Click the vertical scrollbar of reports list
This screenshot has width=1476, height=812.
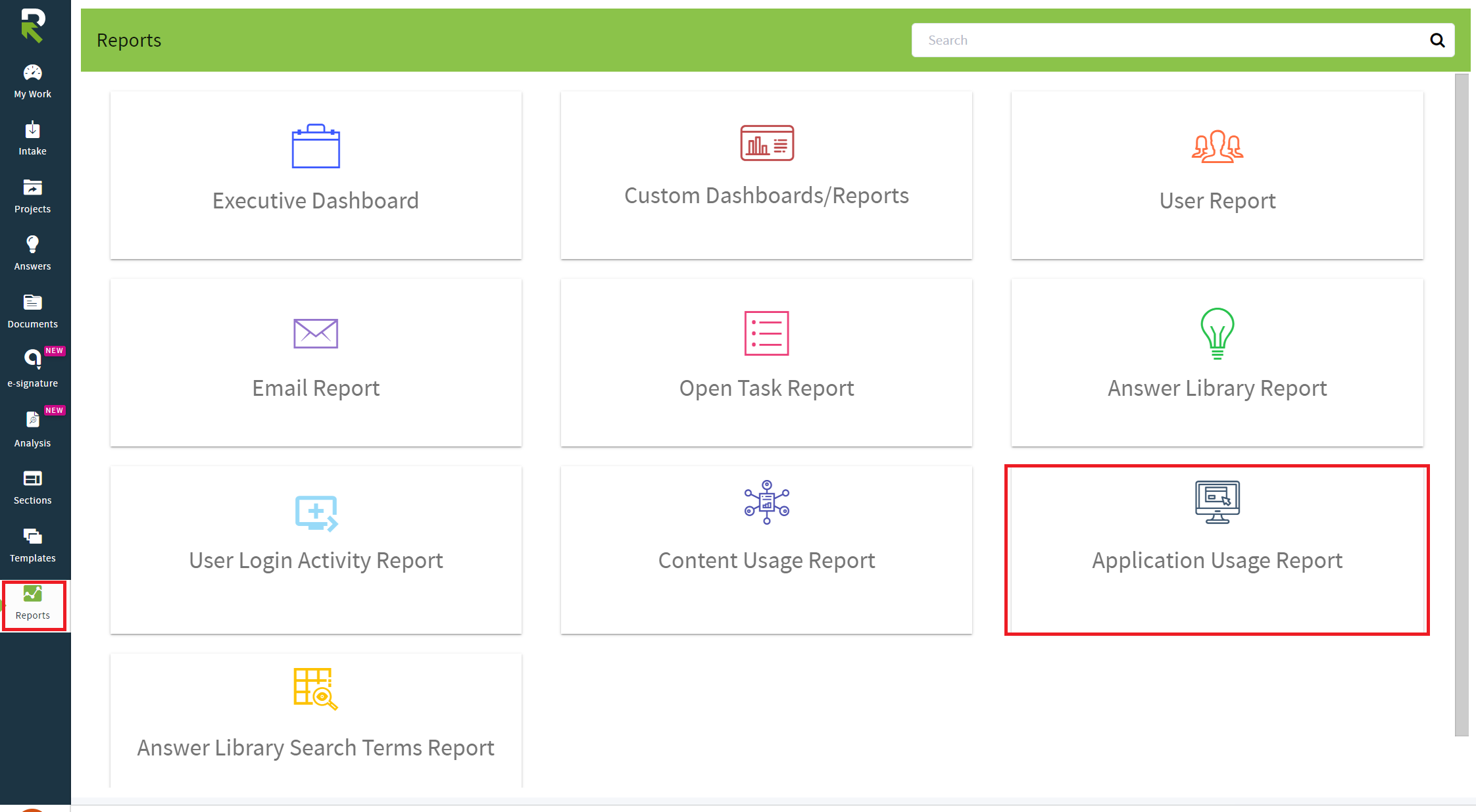(x=1462, y=404)
